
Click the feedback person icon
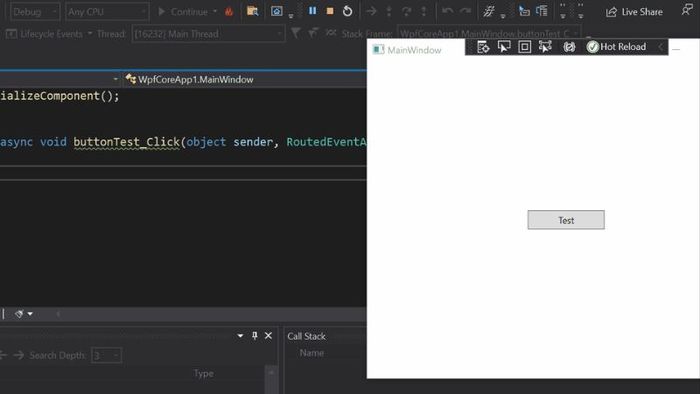tap(687, 10)
